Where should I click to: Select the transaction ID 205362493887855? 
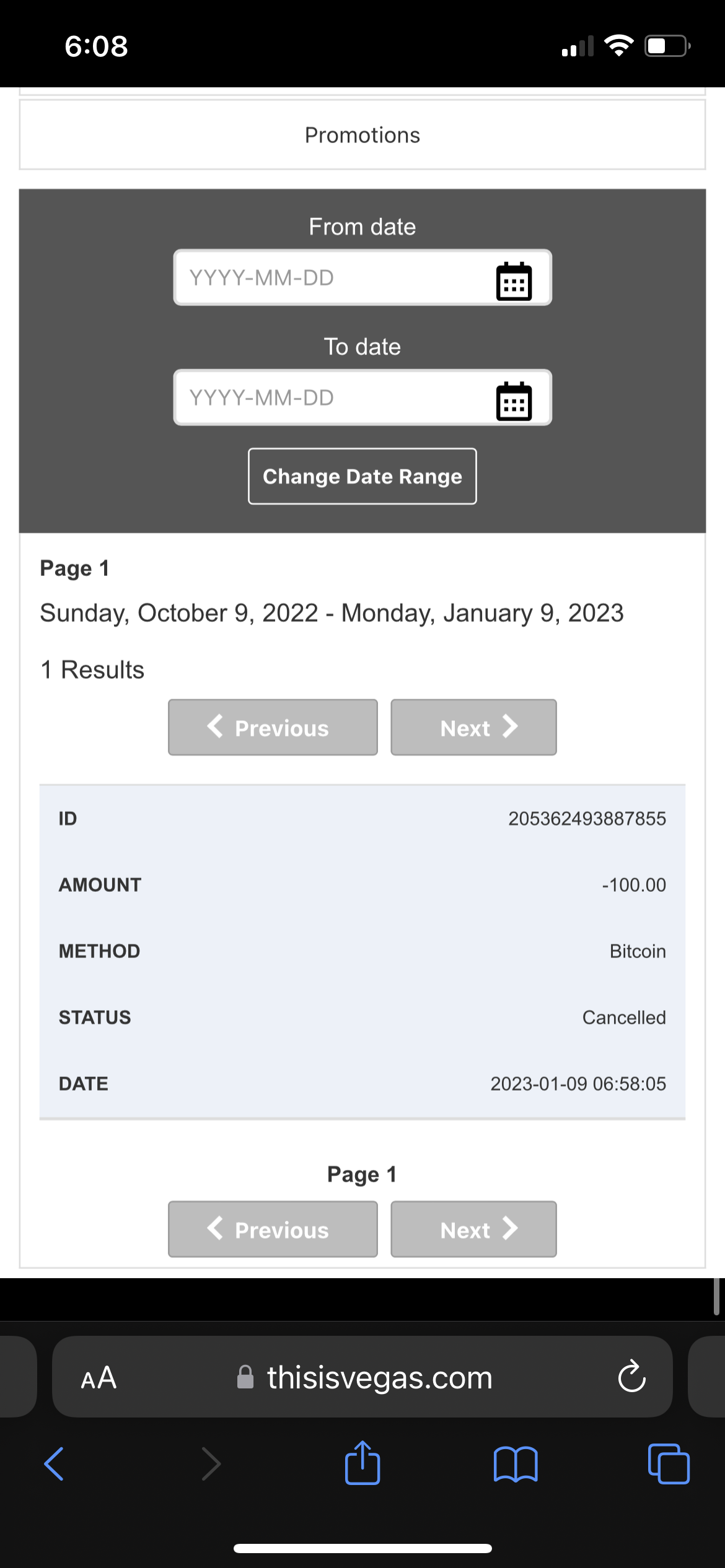point(587,819)
